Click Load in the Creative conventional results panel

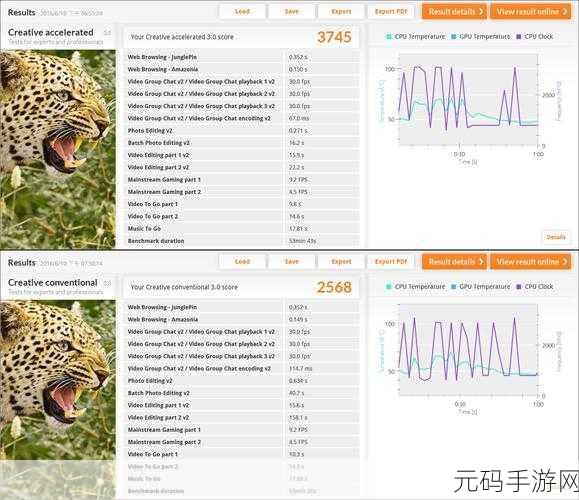[242, 261]
